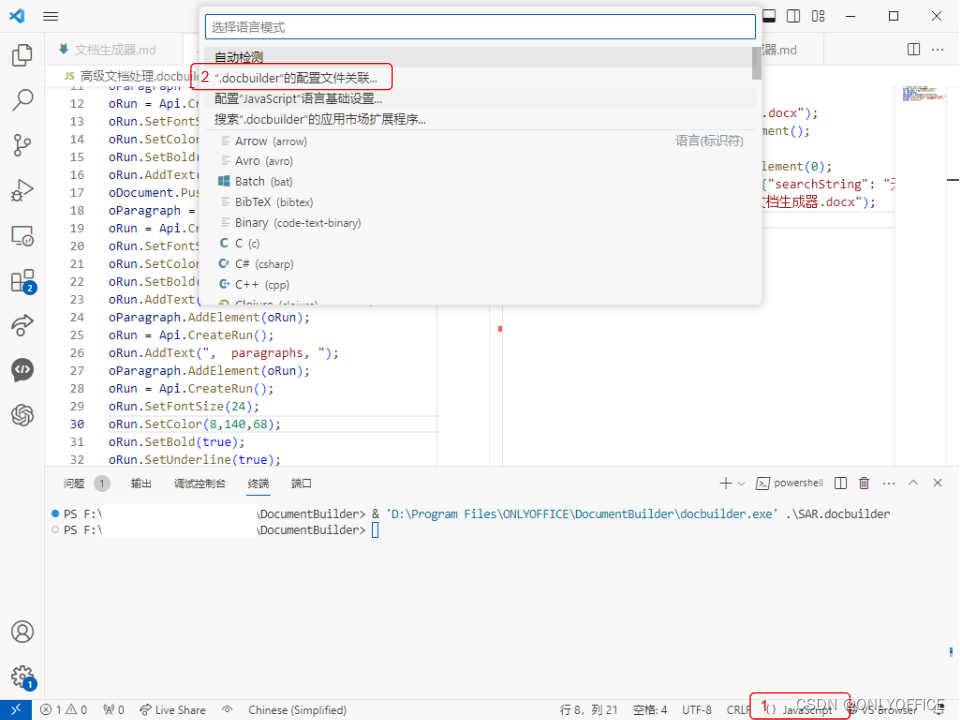Open Live Share view in activity bar
The image size is (960, 720).
coord(22,325)
